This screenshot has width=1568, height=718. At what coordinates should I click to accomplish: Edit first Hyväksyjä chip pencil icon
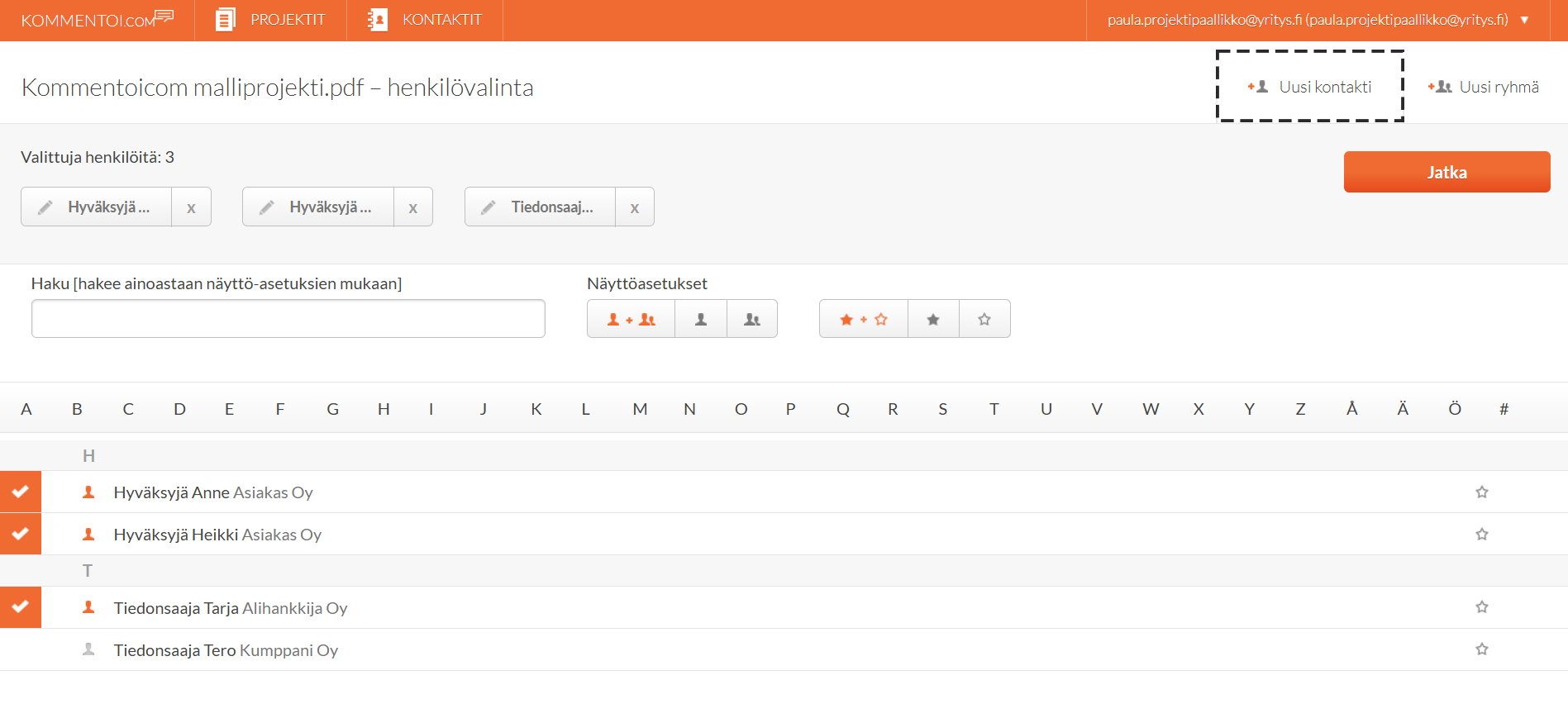[45, 207]
